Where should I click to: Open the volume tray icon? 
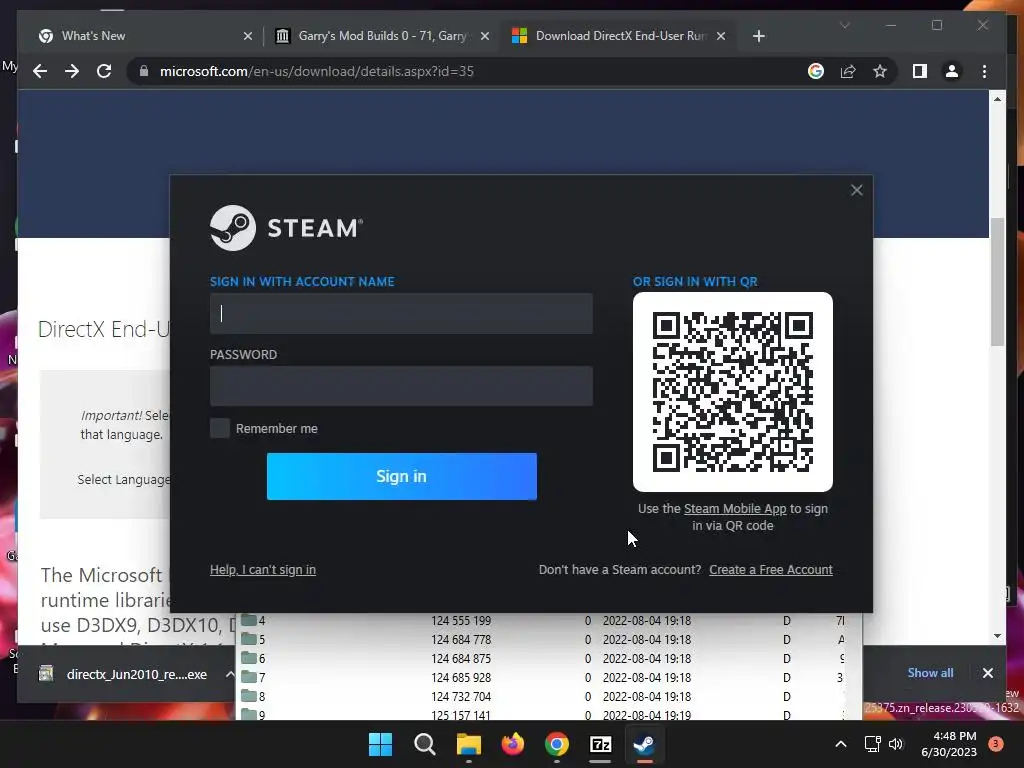[x=896, y=744]
